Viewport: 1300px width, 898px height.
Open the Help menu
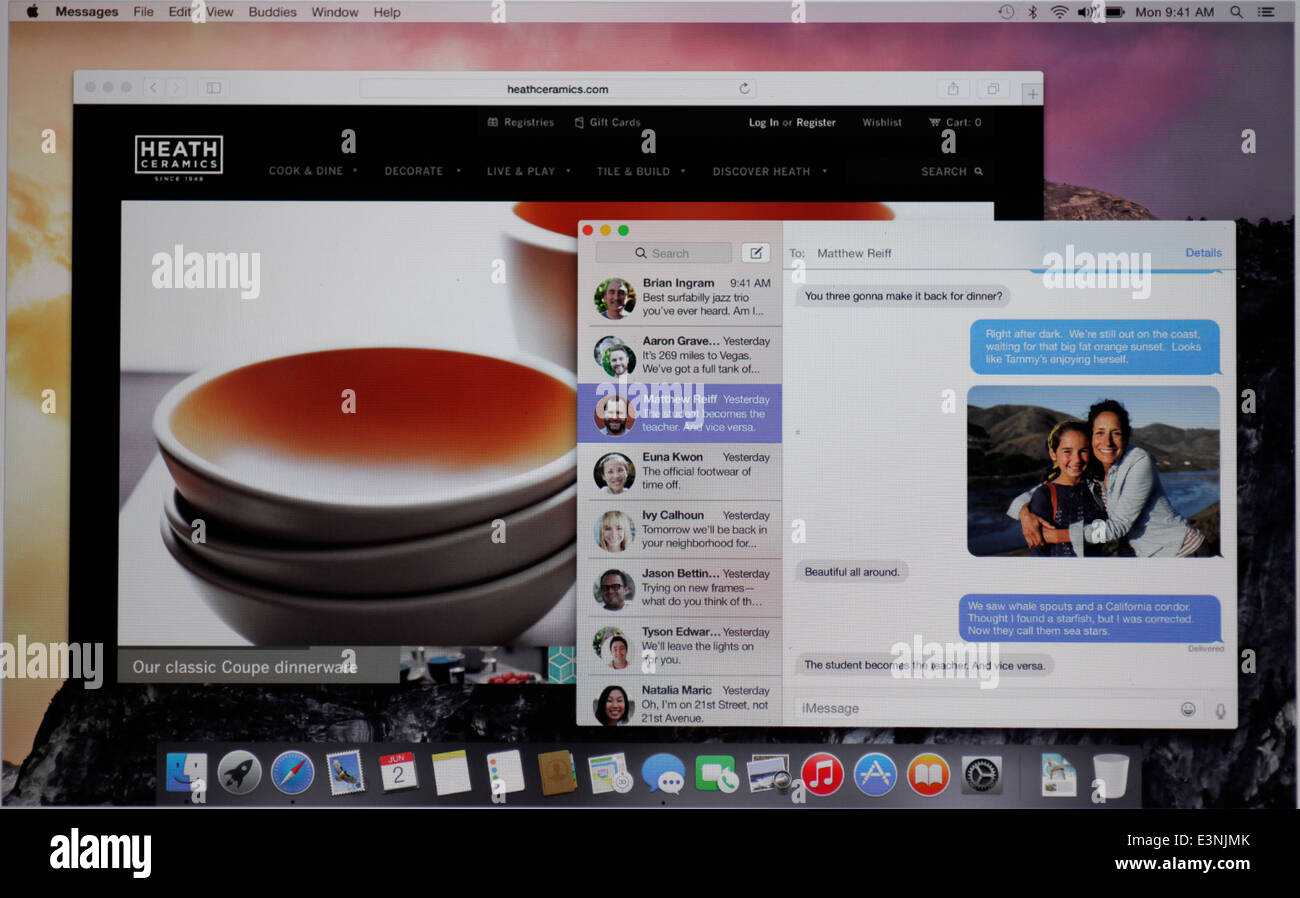[x=387, y=12]
